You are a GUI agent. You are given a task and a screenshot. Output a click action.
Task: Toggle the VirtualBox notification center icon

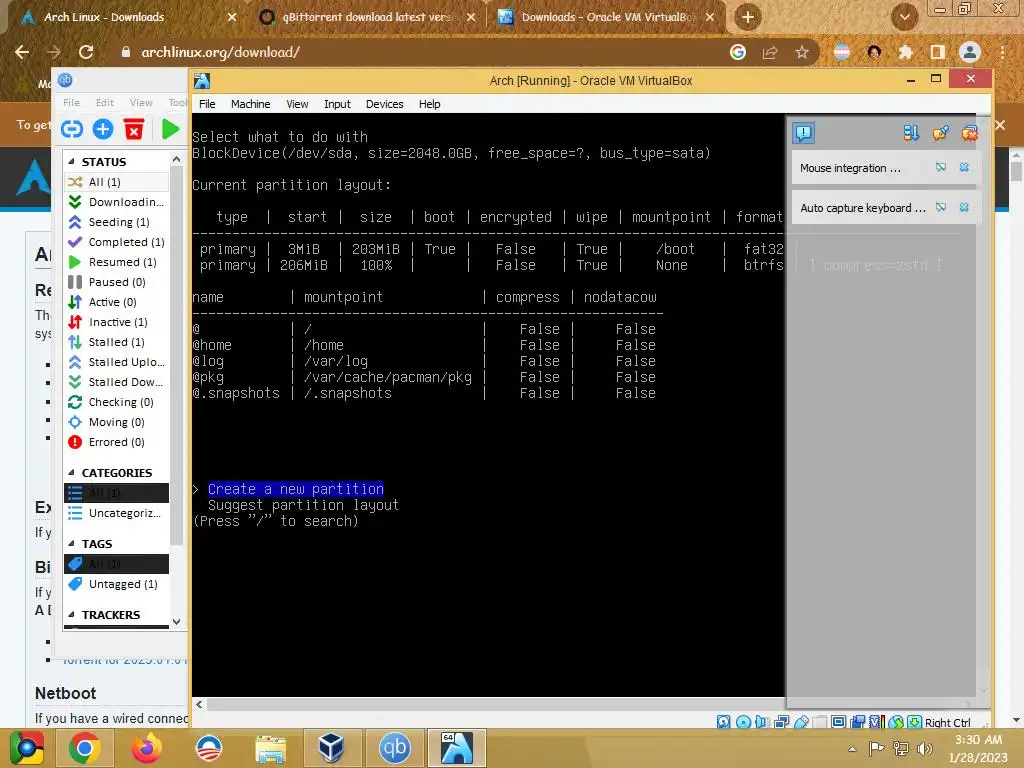point(803,133)
